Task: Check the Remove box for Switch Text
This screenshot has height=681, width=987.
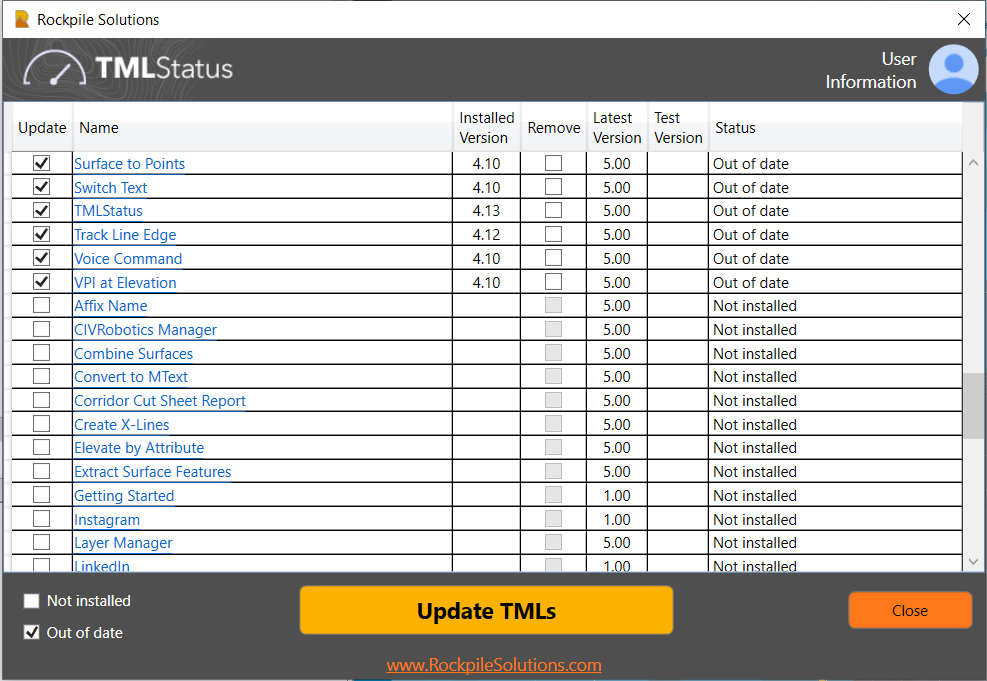Action: [x=553, y=187]
